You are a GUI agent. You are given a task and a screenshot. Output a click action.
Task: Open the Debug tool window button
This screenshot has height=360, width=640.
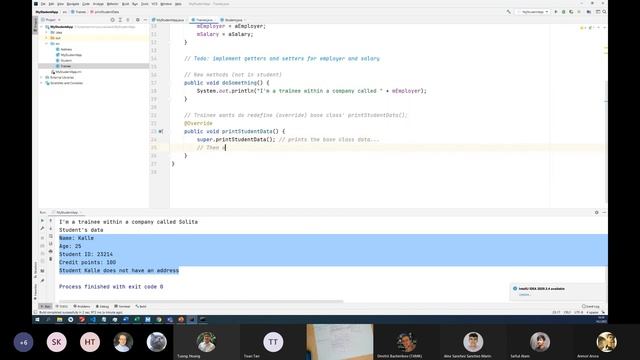point(102,306)
